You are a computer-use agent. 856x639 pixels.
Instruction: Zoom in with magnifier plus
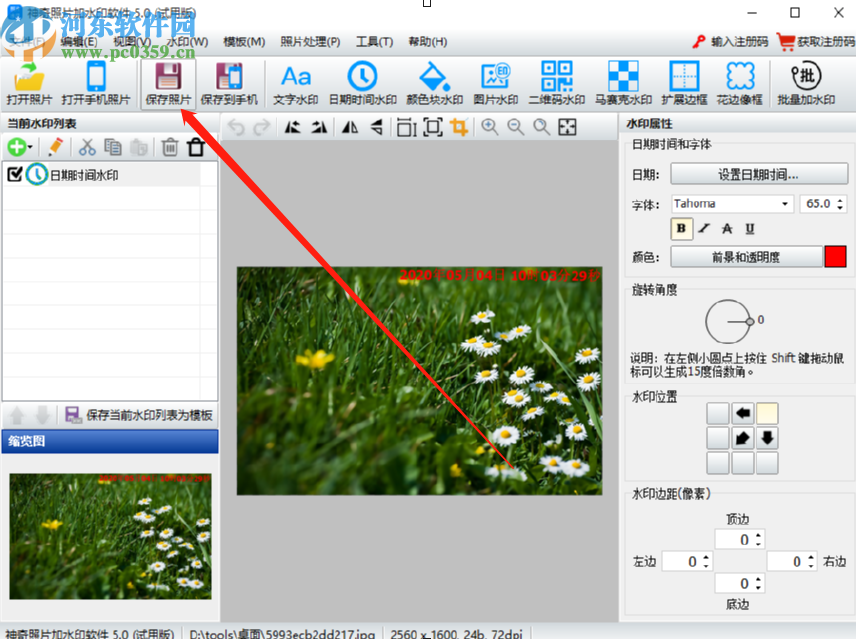click(490, 127)
